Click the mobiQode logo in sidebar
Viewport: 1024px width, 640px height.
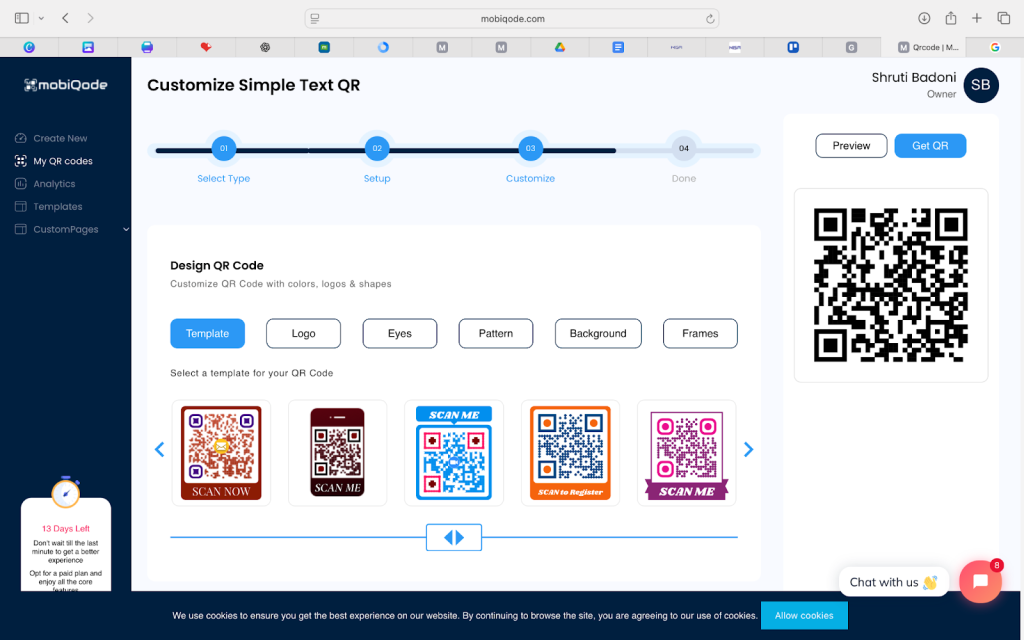(65, 85)
